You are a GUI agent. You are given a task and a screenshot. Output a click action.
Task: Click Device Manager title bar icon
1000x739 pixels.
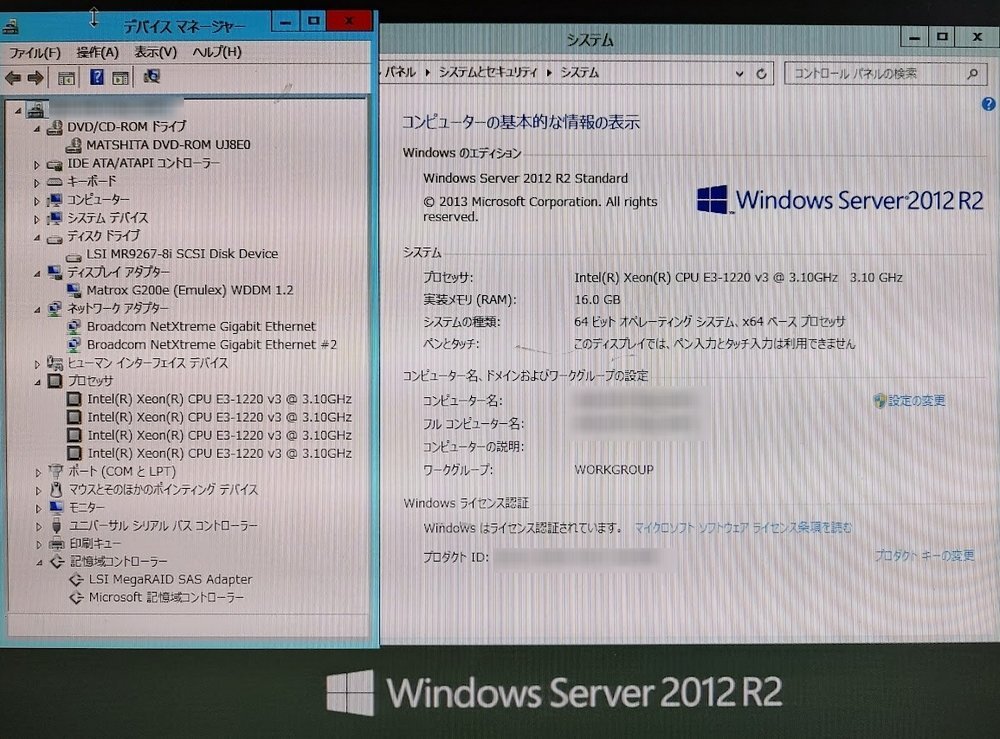11,27
